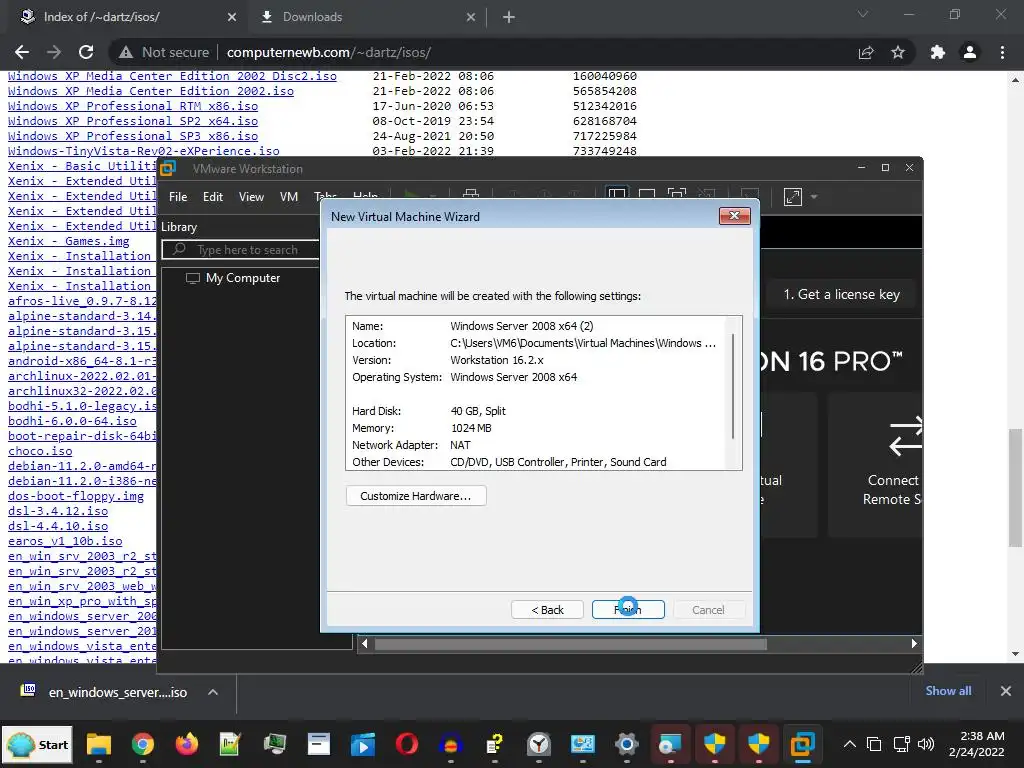Image resolution: width=1024 pixels, height=768 pixels.
Task: Open the dsl-4.4.10.iso link
Action: pos(58,526)
